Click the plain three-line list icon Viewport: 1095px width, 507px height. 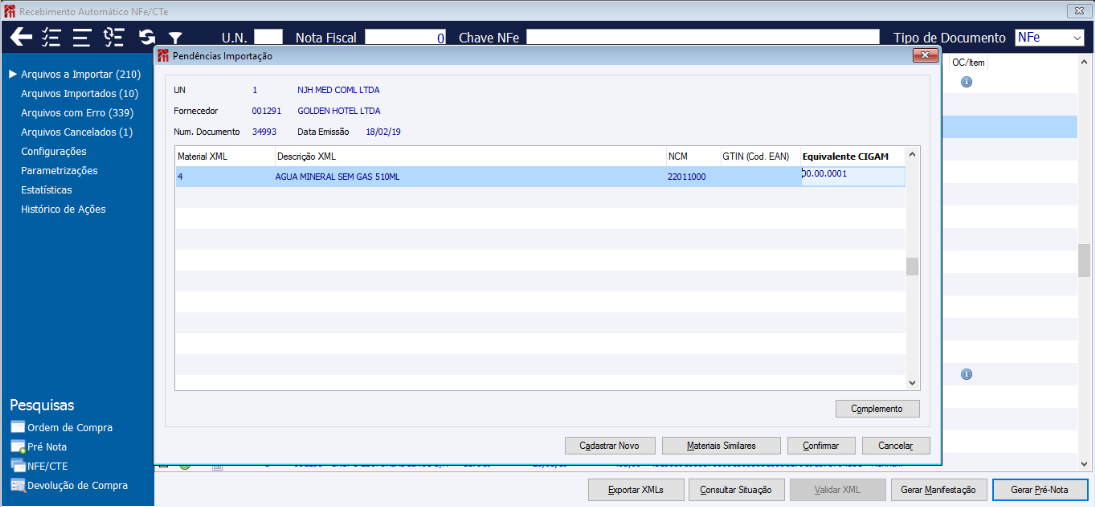point(82,37)
